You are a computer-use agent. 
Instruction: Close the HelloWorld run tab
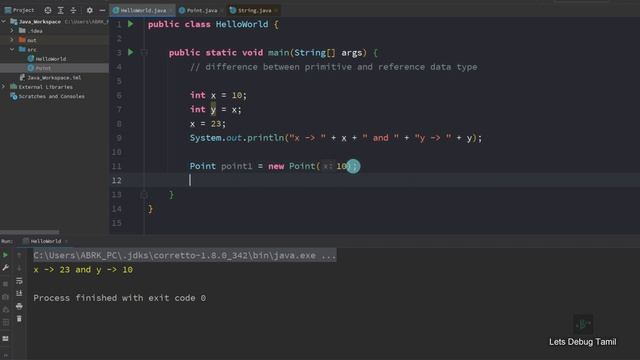67,241
